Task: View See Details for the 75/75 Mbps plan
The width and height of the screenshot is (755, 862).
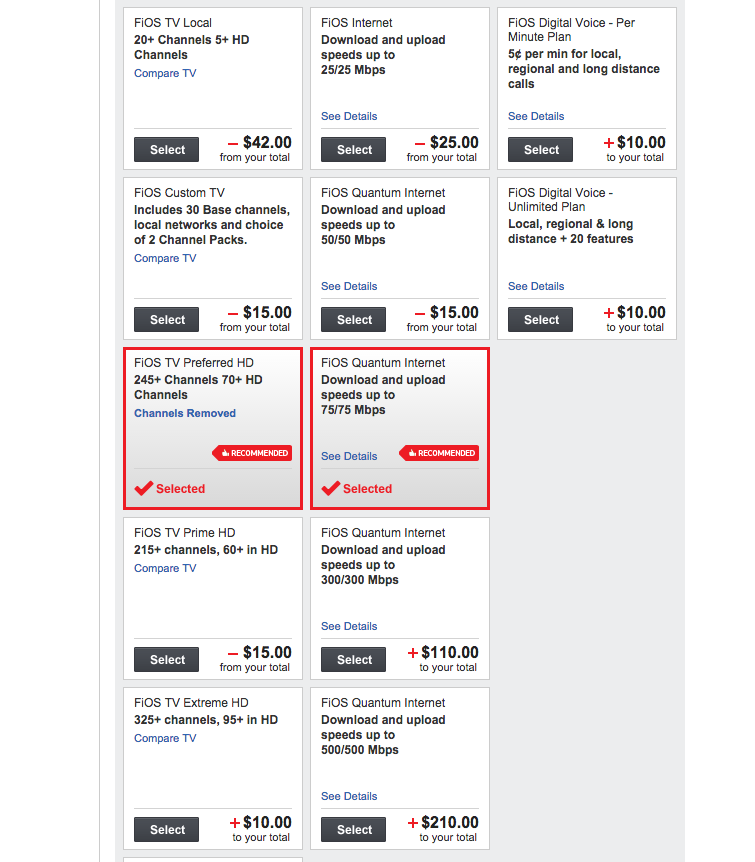Action: [x=349, y=456]
